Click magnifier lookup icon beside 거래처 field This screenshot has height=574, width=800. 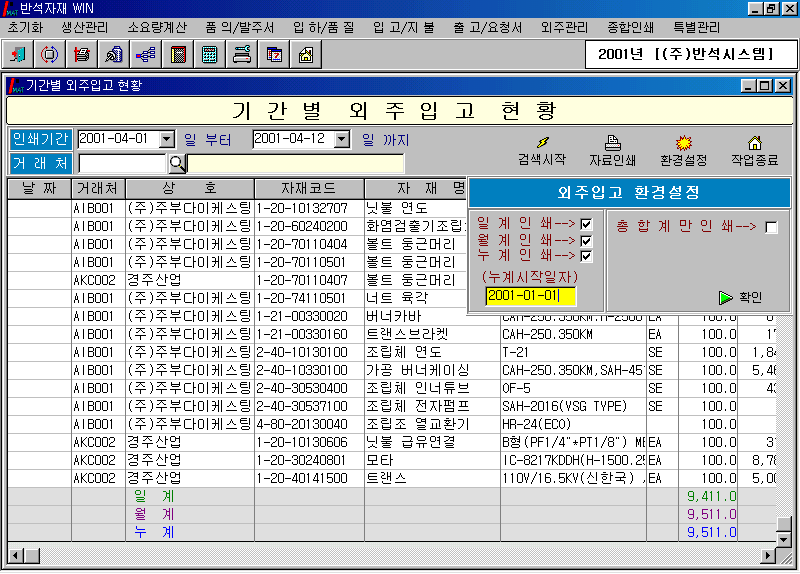tap(177, 163)
